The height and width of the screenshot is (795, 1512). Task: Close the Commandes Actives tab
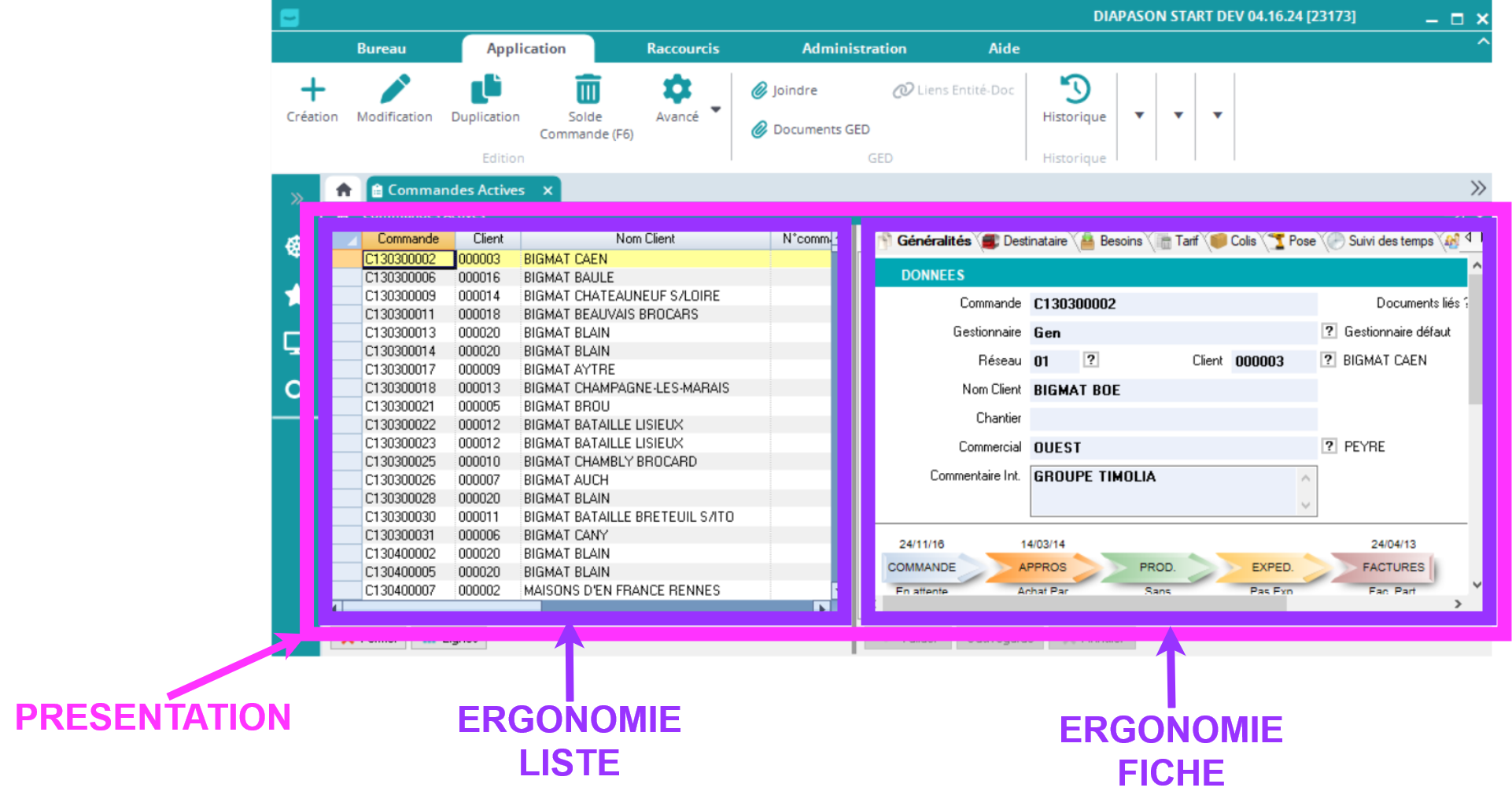pos(548,190)
